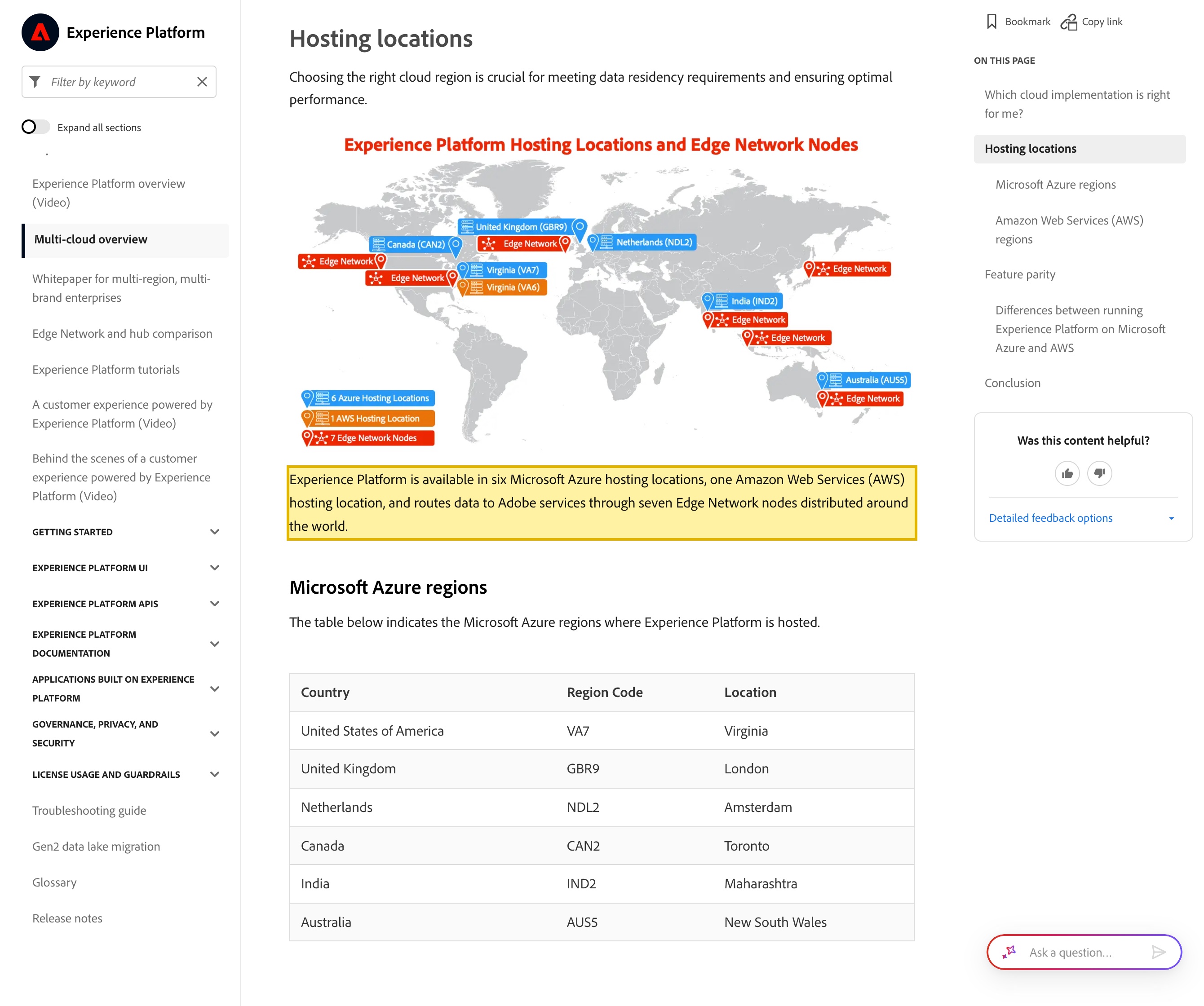Click the Bookmark icon
This screenshot has width=1204, height=1006.
[x=992, y=22]
